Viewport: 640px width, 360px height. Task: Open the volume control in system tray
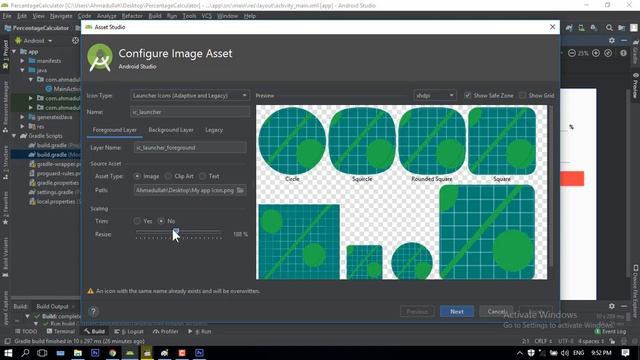[x=565, y=353]
